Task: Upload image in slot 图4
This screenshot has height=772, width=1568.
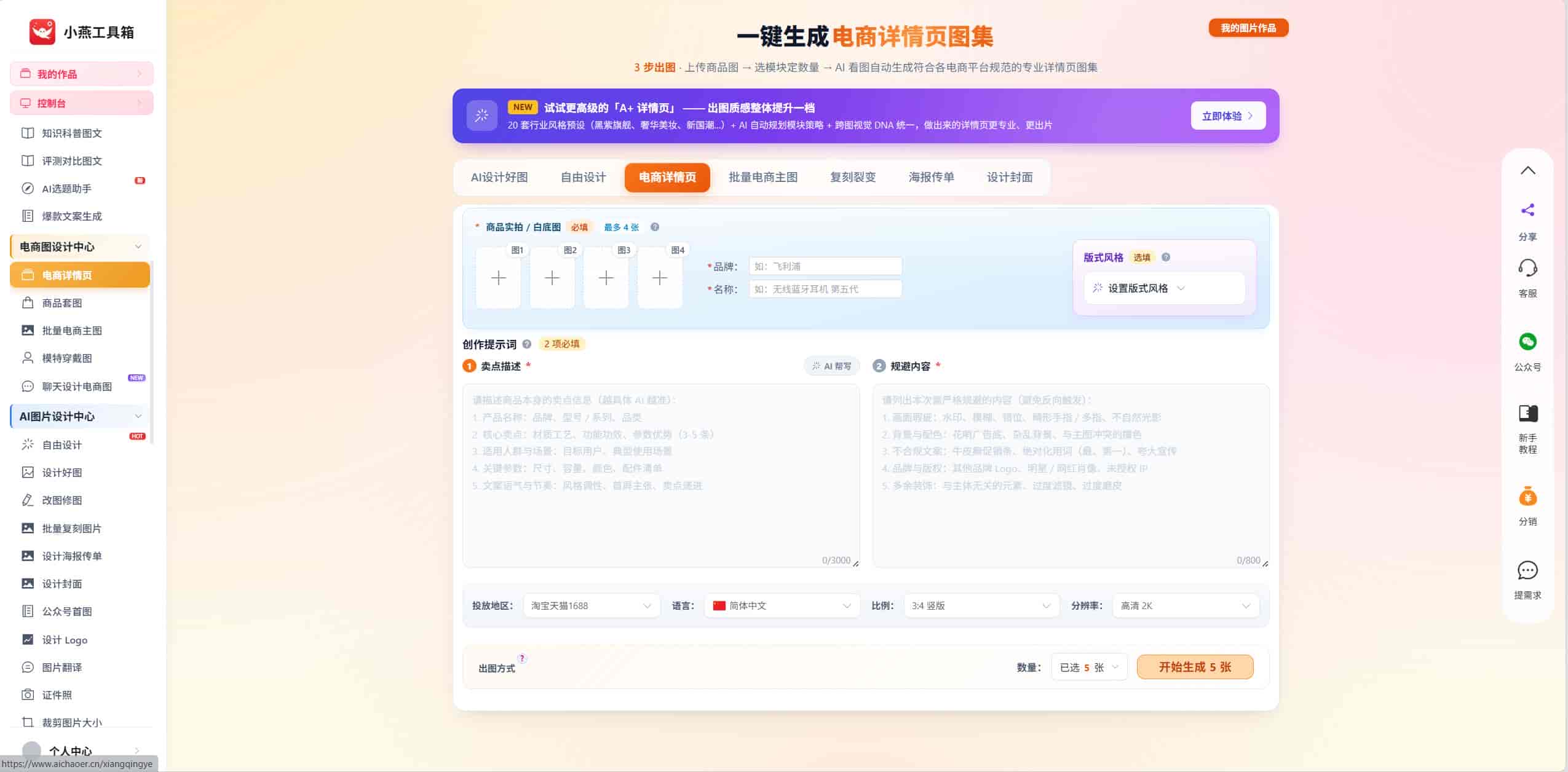Action: [x=660, y=278]
